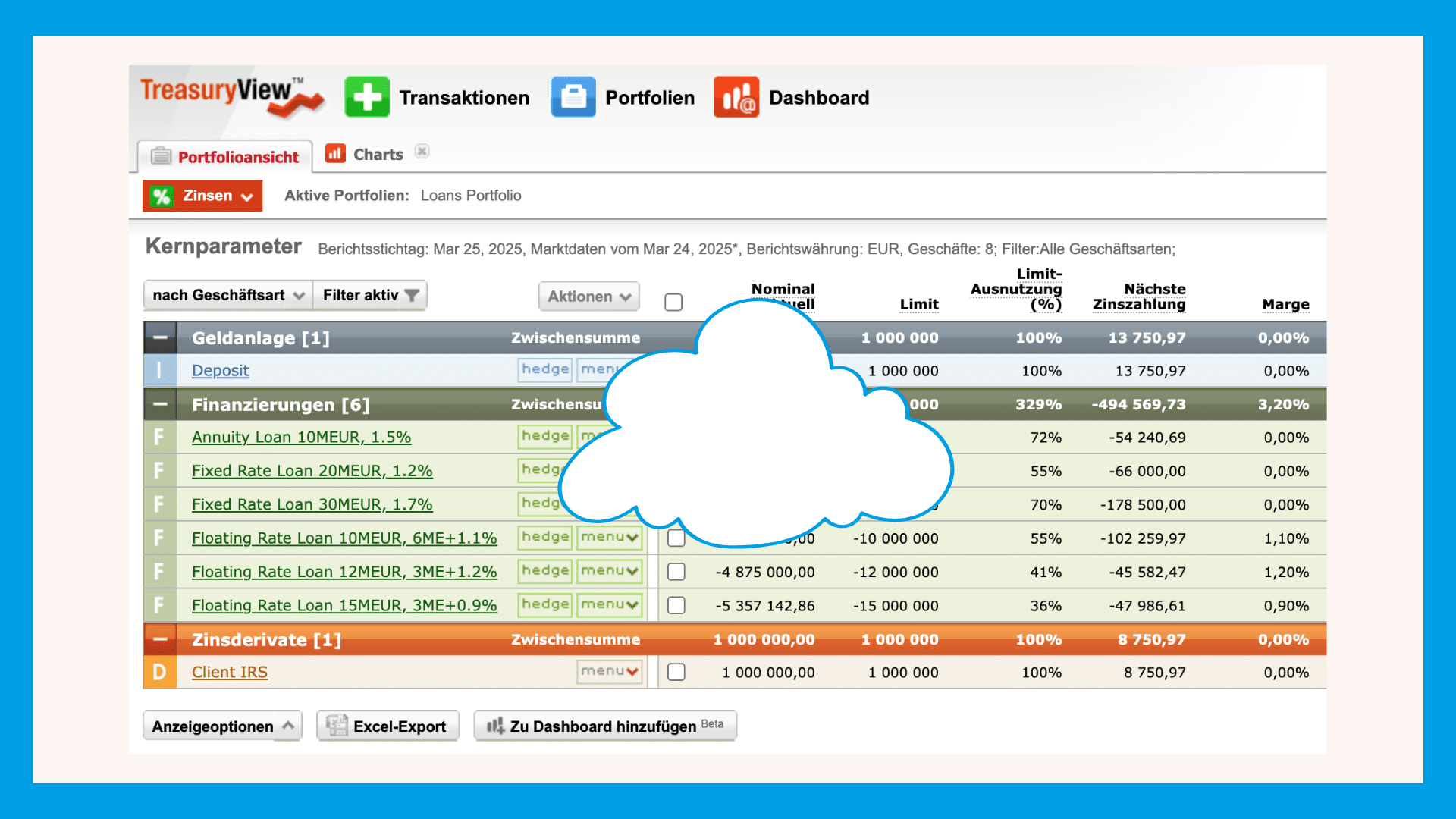Switch to the Charts tab
The height and width of the screenshot is (819, 1456).
tap(378, 153)
